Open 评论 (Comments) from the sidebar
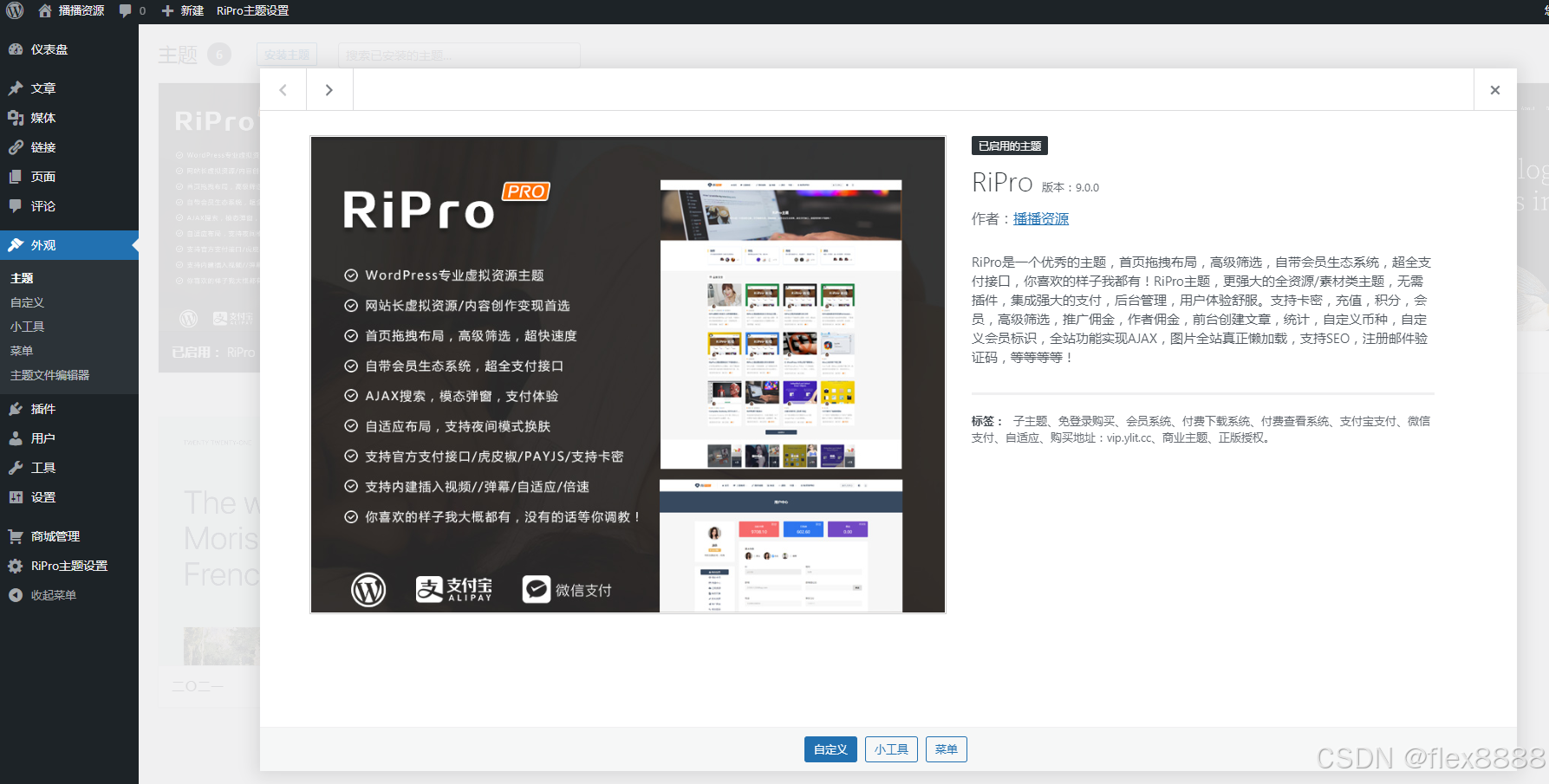 tap(39, 205)
